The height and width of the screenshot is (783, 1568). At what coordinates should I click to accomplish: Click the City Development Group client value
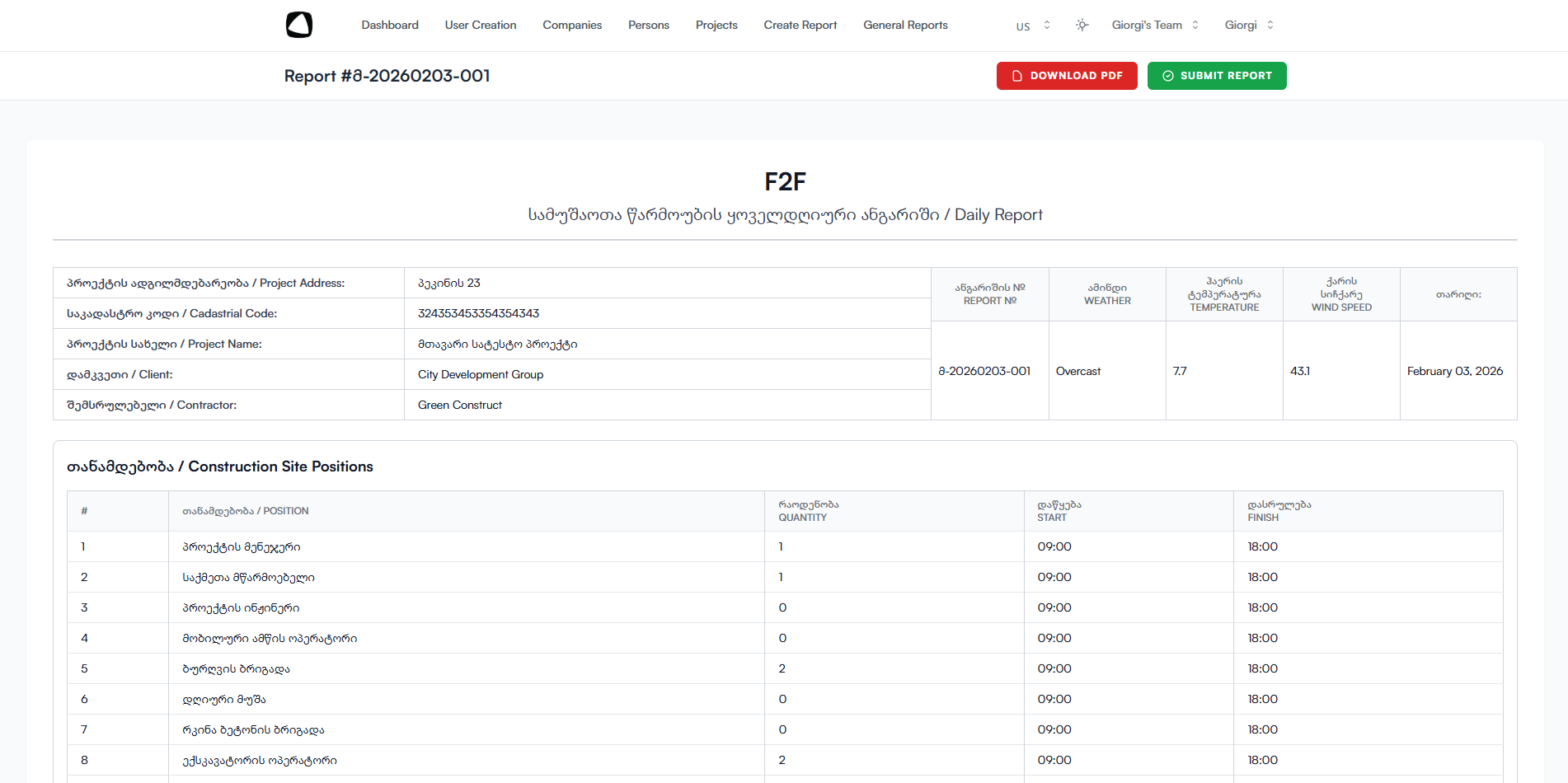point(481,374)
